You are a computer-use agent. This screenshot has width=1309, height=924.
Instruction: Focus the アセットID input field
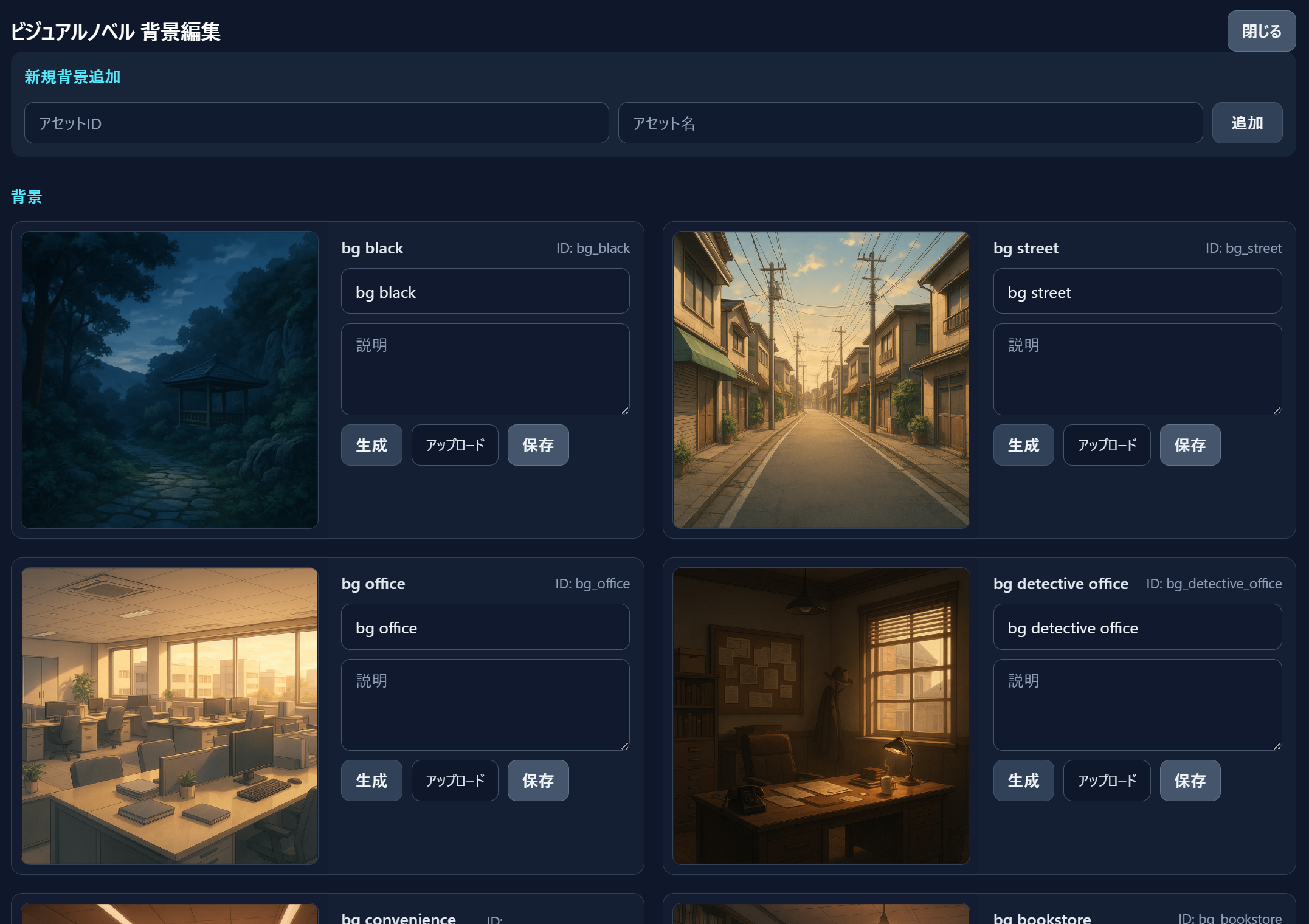point(316,123)
